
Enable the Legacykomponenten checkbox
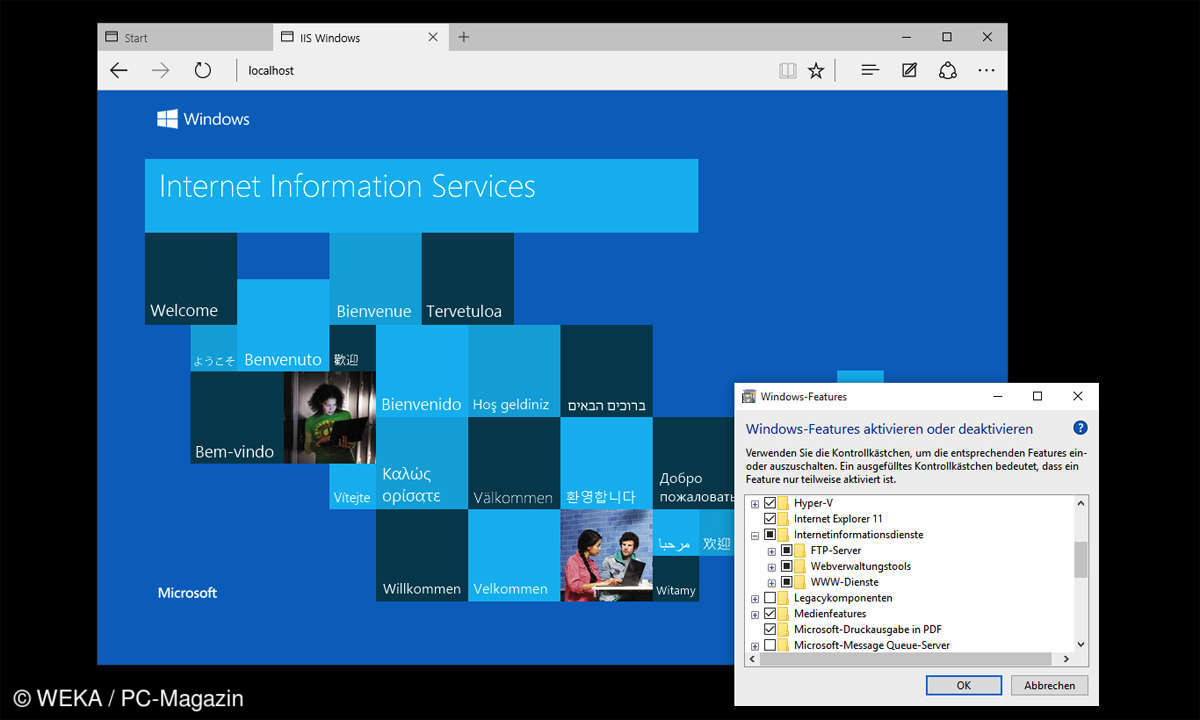click(769, 598)
